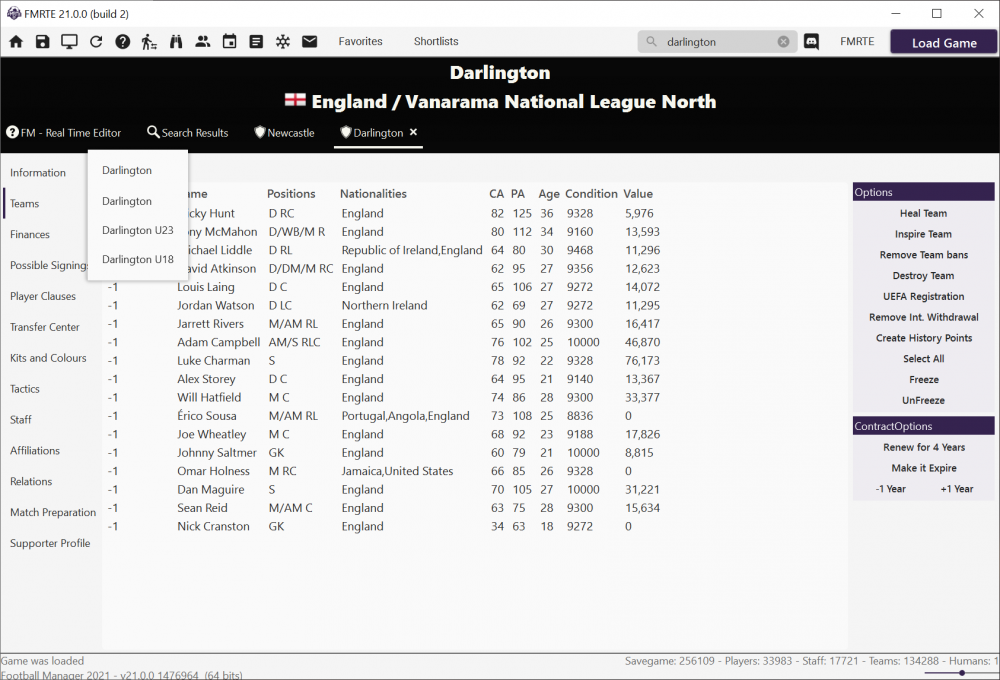Viewport: 1000px width, 680px height.
Task: Clear the darlington search text
Action: point(783,42)
